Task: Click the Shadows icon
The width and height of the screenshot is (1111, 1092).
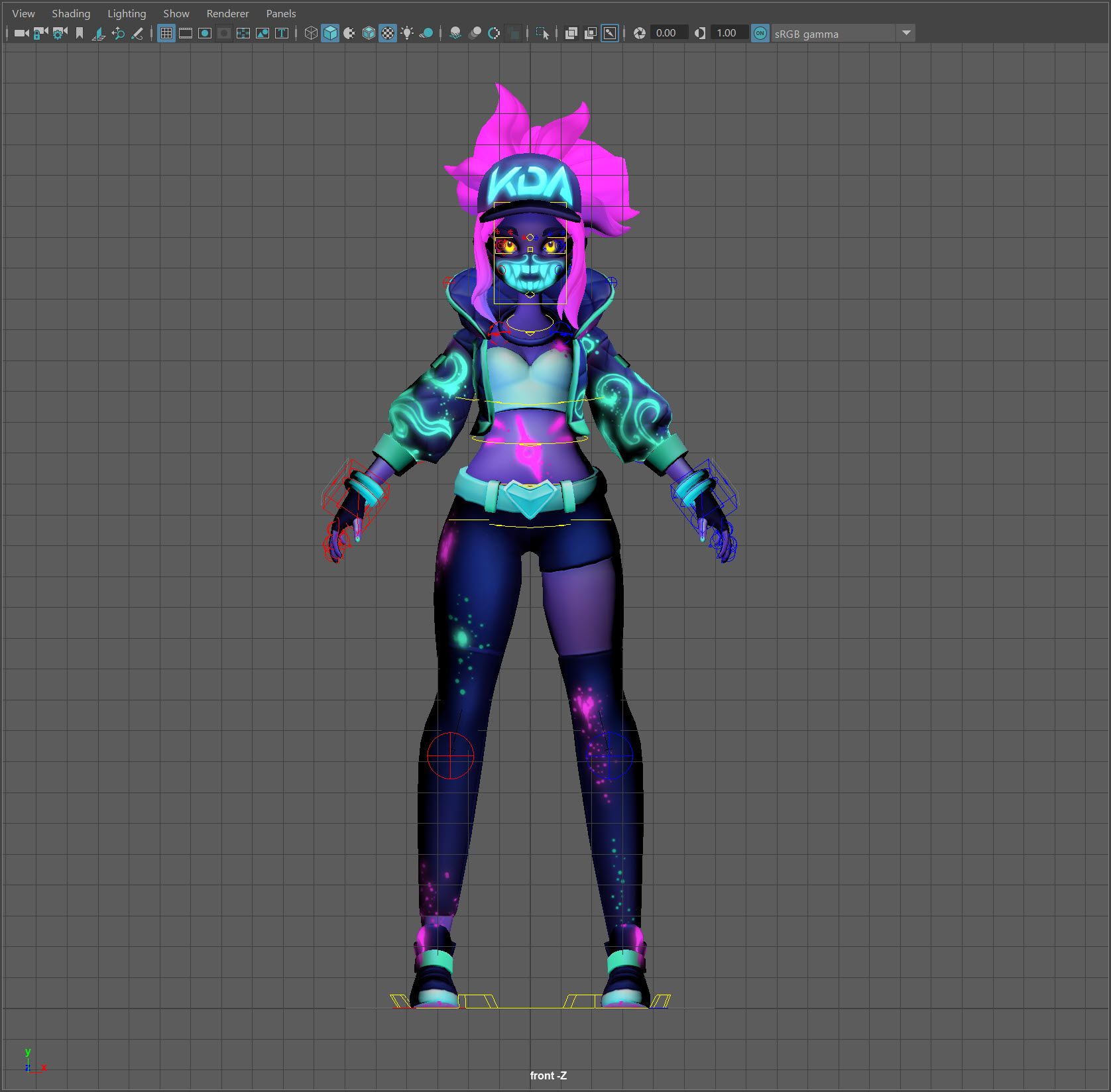Action: (x=426, y=33)
